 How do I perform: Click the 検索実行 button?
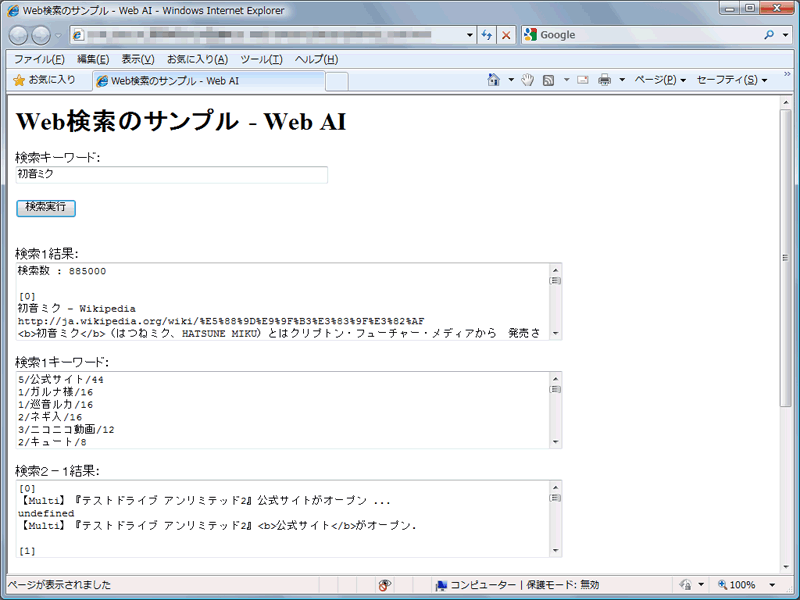tap(46, 208)
